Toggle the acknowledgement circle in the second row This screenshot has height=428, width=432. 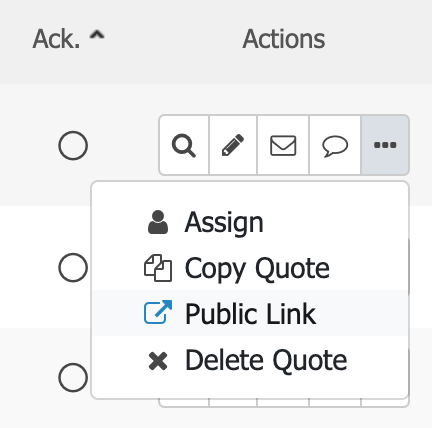73,267
